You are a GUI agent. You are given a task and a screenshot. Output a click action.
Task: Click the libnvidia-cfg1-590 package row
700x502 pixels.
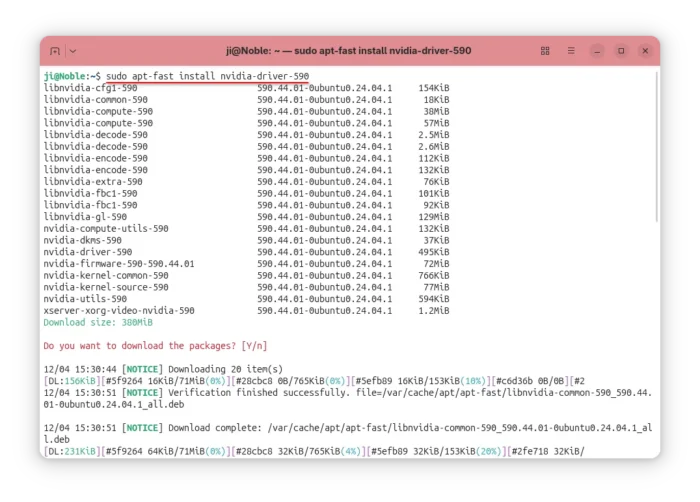pyautogui.click(x=90, y=88)
